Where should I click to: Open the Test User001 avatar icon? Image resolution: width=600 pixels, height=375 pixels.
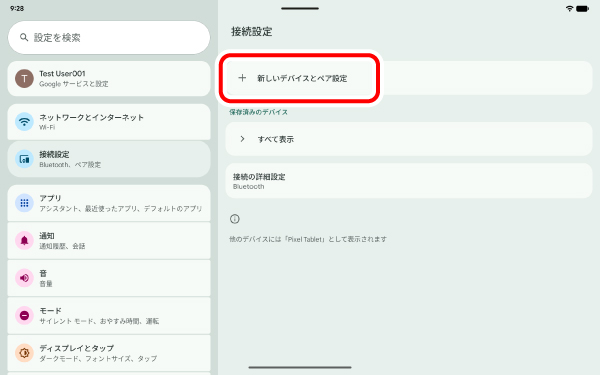[x=24, y=78]
